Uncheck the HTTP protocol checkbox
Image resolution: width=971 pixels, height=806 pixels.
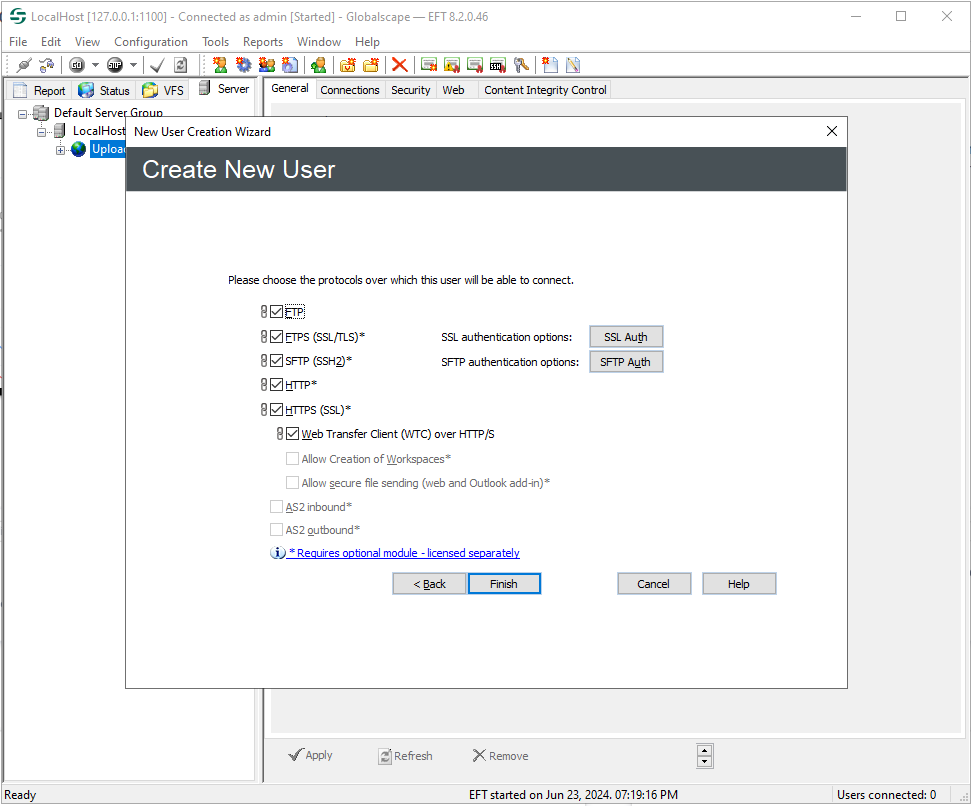point(276,385)
